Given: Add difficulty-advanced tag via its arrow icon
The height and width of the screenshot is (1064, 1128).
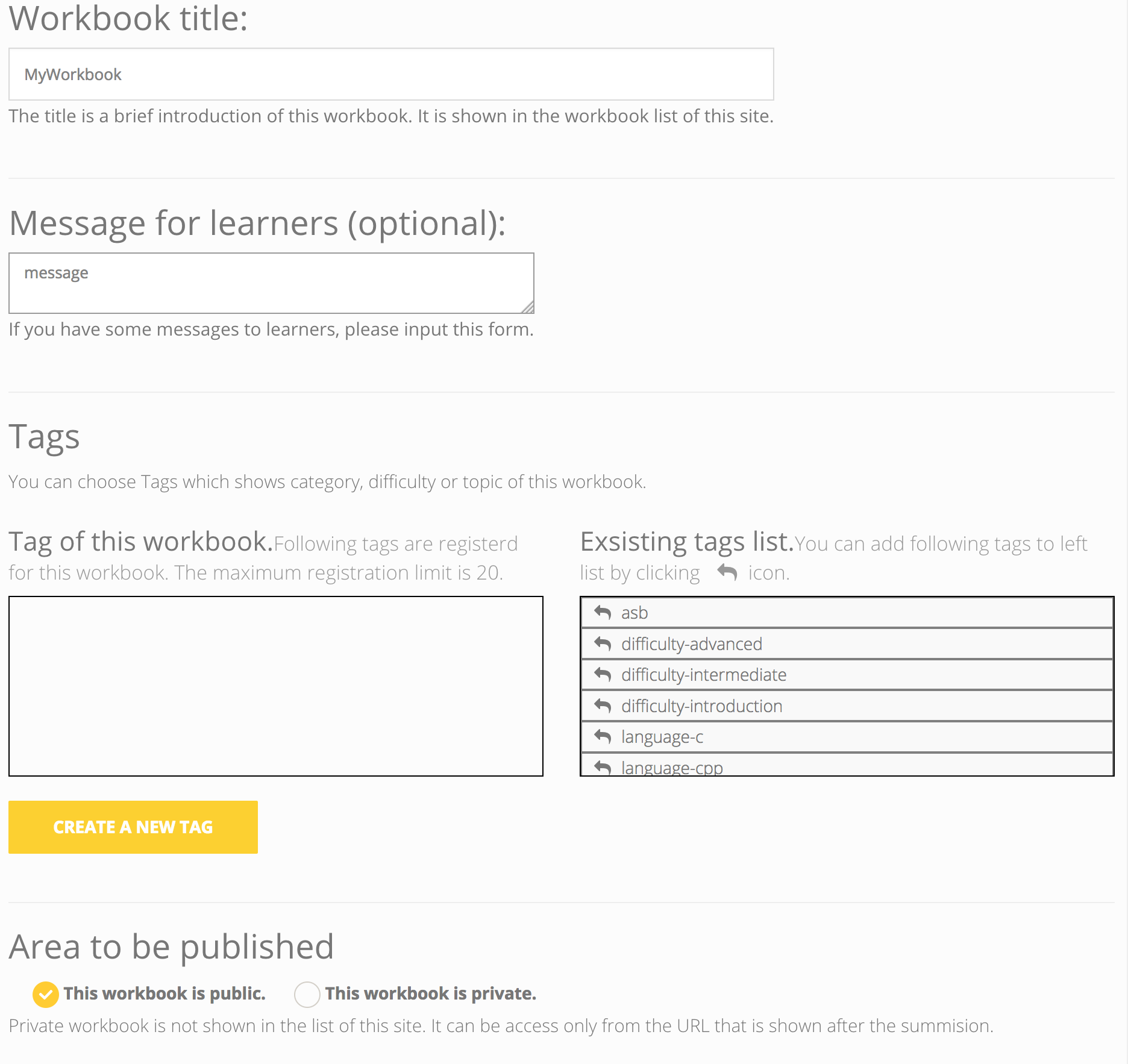Looking at the screenshot, I should [603, 643].
